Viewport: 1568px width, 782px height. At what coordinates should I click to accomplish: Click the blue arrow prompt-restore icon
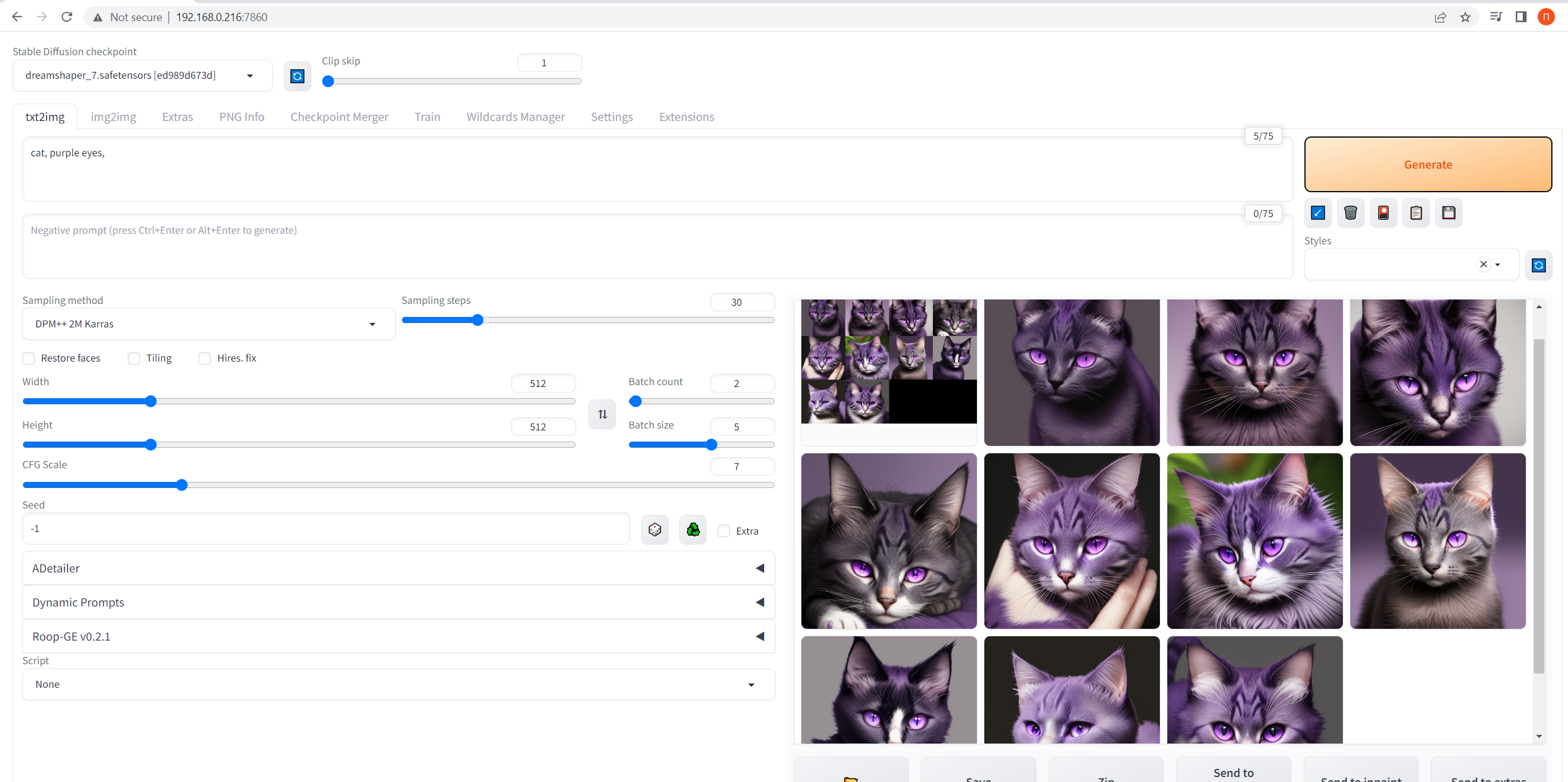1318,213
